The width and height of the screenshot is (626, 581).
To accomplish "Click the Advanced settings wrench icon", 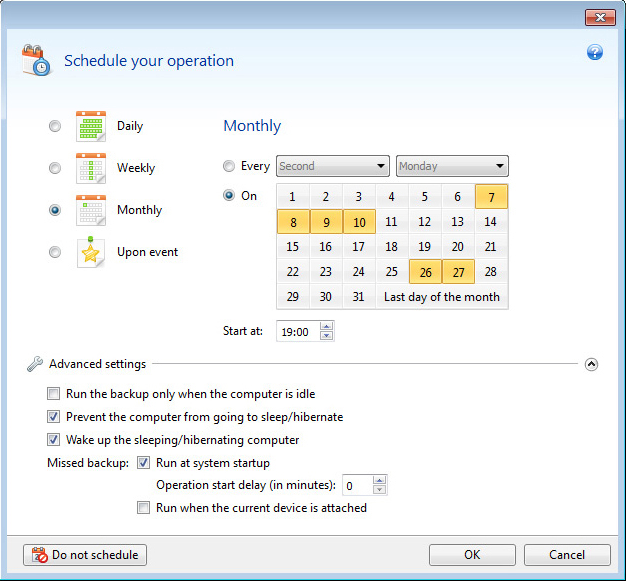I will pyautogui.click(x=34, y=364).
